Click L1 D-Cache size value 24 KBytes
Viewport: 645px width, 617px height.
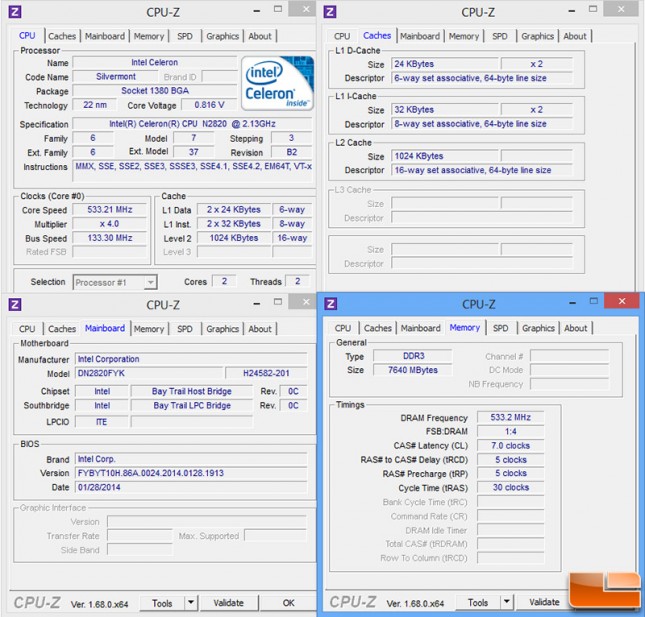(x=445, y=64)
